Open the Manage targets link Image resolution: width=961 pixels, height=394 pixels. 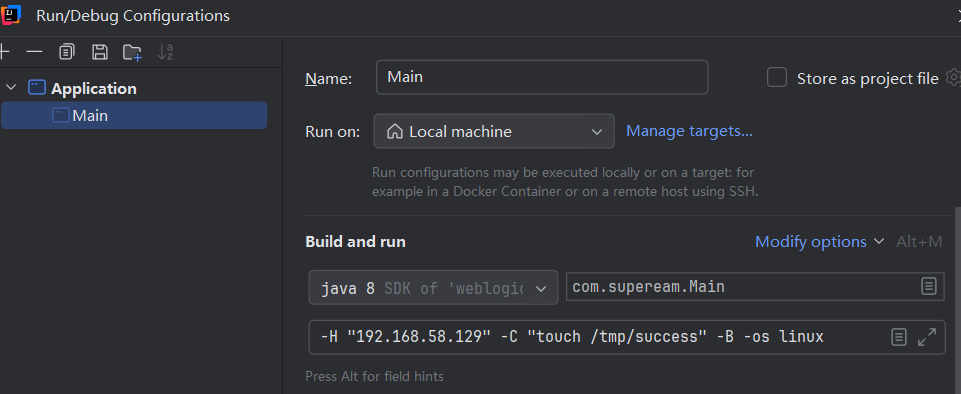[x=689, y=131]
